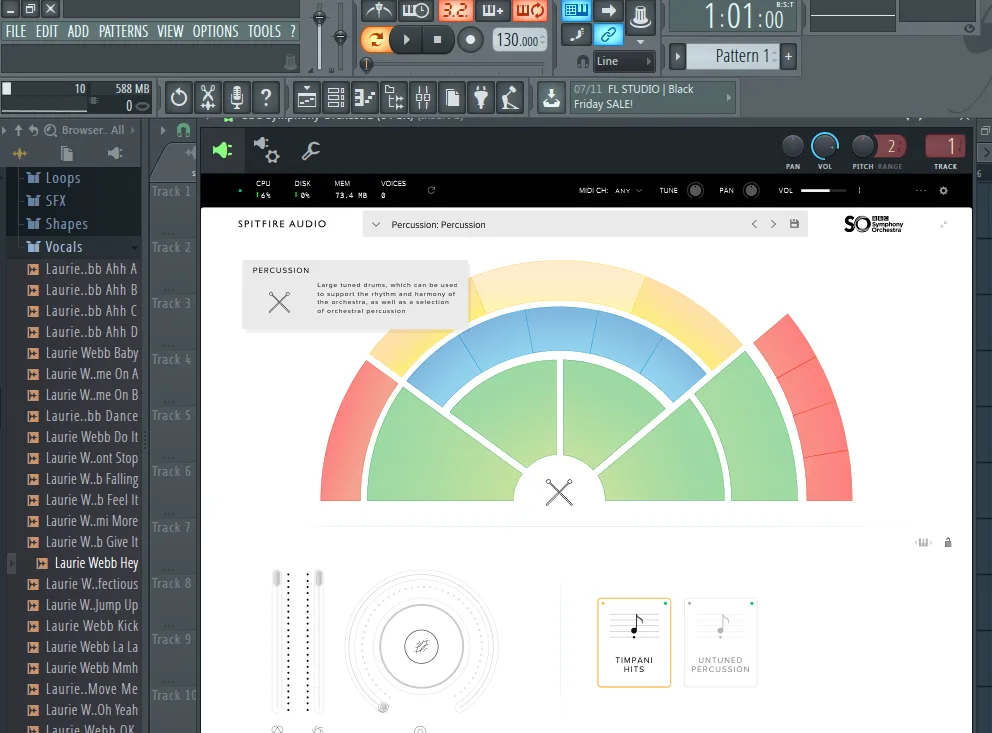The height and width of the screenshot is (733, 992).
Task: Click the Browser All search label
Action: point(92,130)
